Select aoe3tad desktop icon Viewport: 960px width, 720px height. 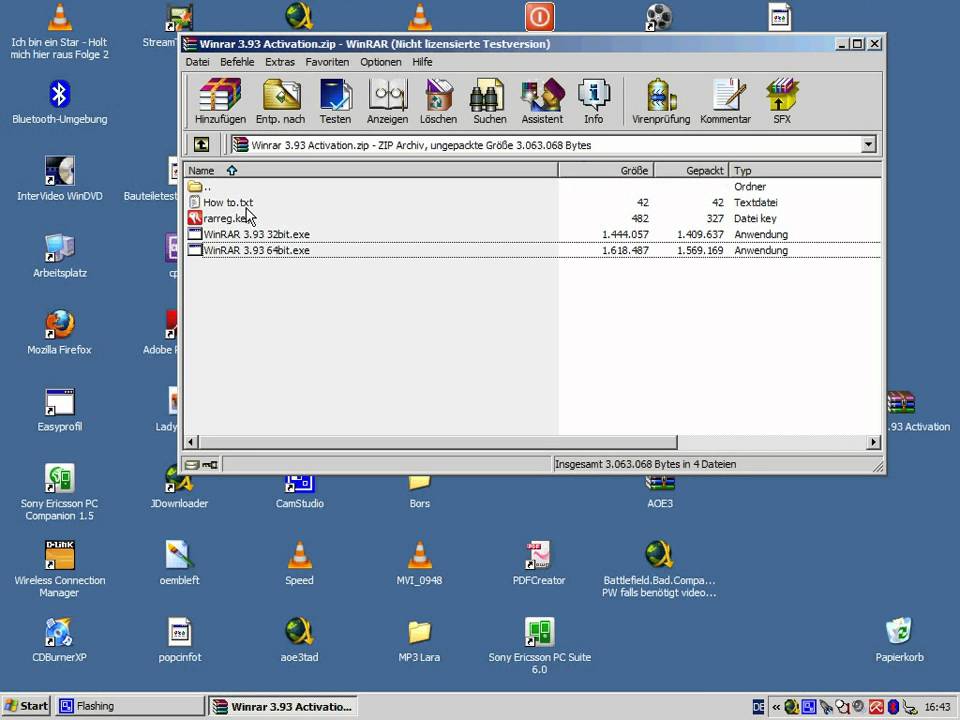tap(299, 640)
